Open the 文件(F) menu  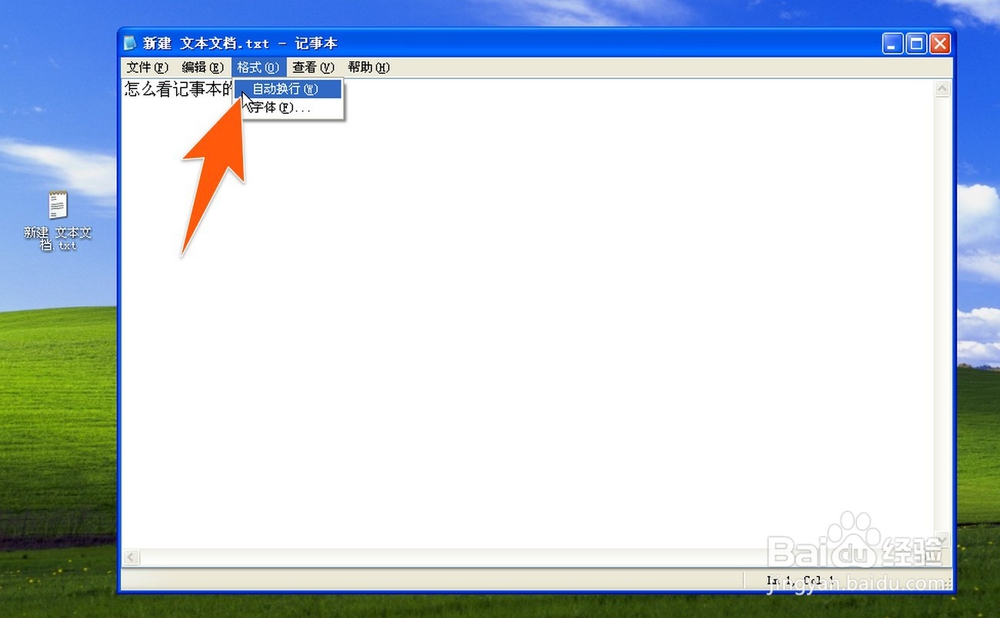pyautogui.click(x=147, y=68)
